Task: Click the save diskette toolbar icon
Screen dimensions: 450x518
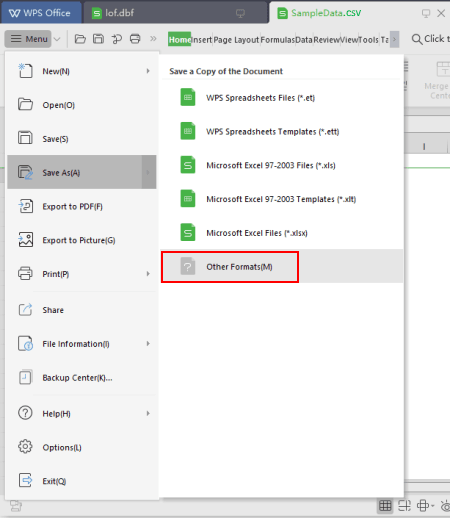Action: [98, 39]
